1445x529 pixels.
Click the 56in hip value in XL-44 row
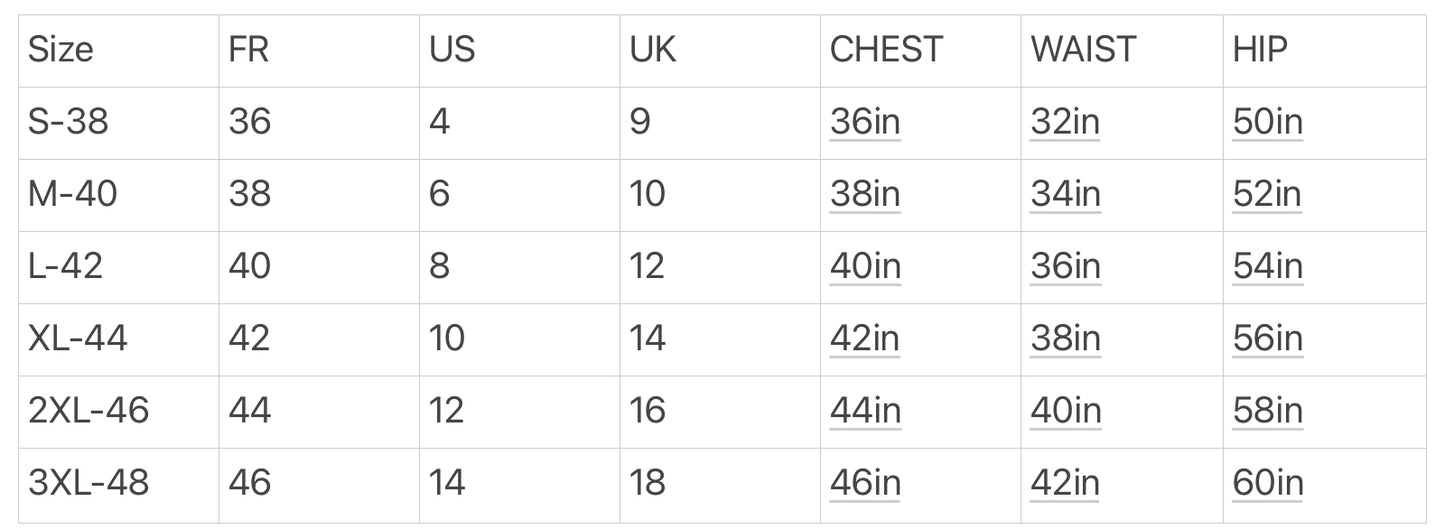pos(1268,339)
